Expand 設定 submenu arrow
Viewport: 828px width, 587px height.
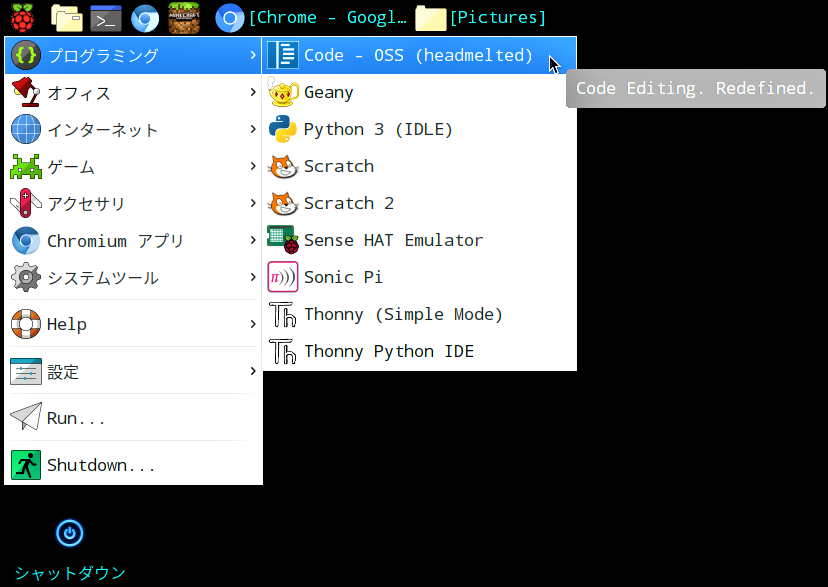253,371
